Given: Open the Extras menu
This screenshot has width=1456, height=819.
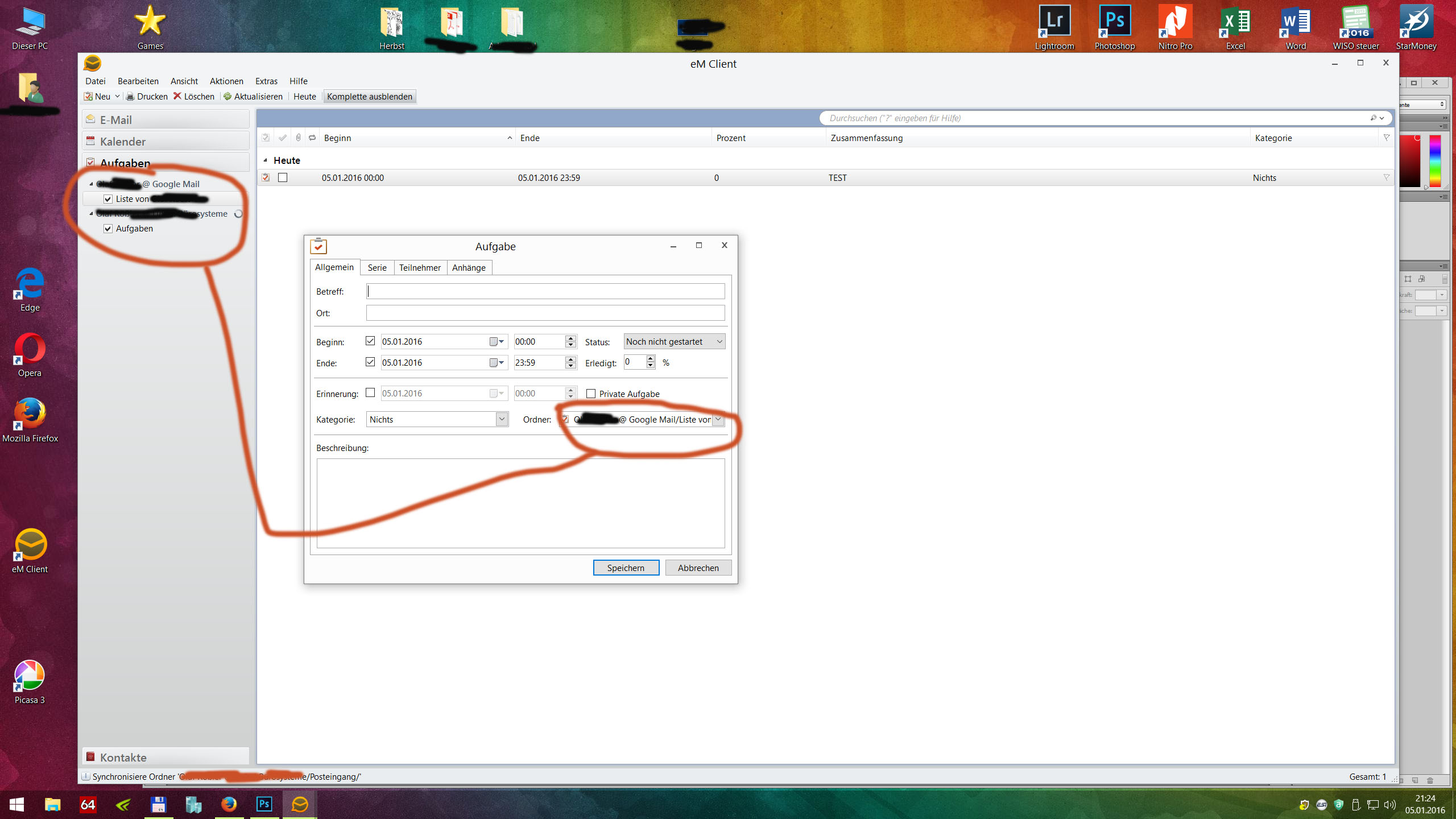Looking at the screenshot, I should pyautogui.click(x=266, y=81).
